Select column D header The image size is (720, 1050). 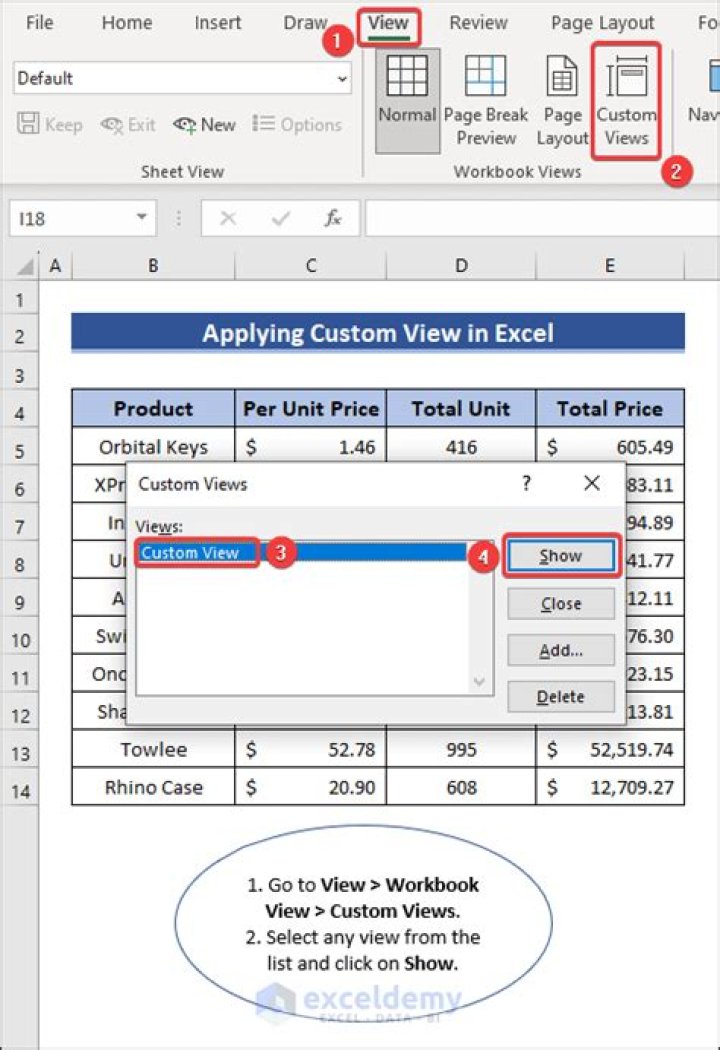[x=461, y=266]
